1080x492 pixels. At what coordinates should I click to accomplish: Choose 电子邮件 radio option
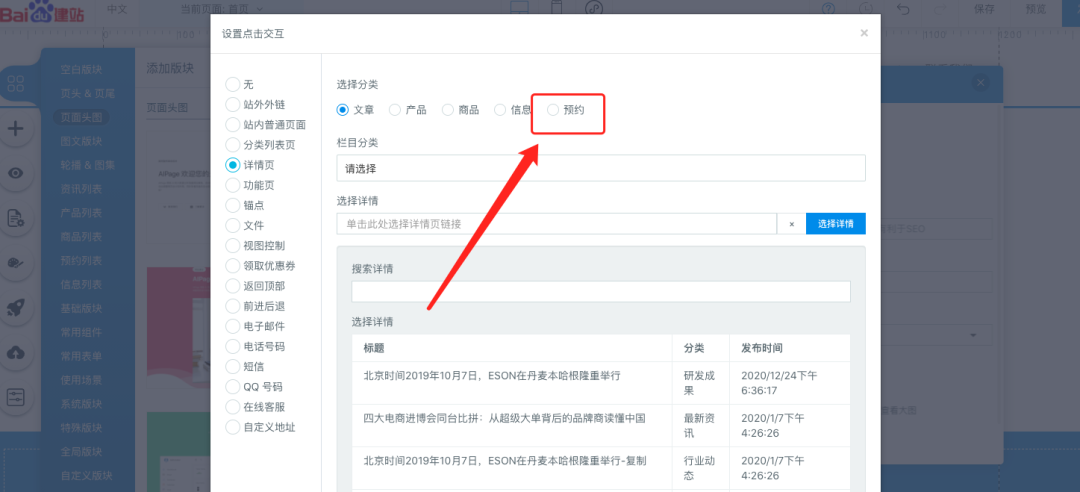click(x=233, y=326)
